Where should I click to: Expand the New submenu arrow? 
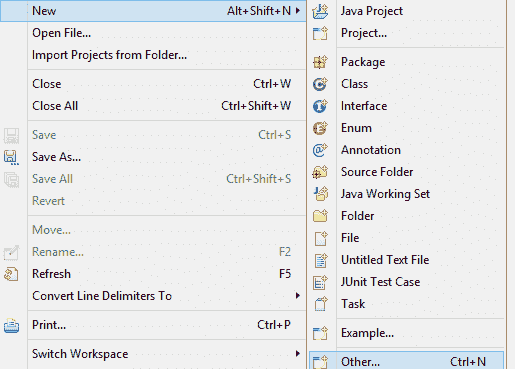point(298,11)
